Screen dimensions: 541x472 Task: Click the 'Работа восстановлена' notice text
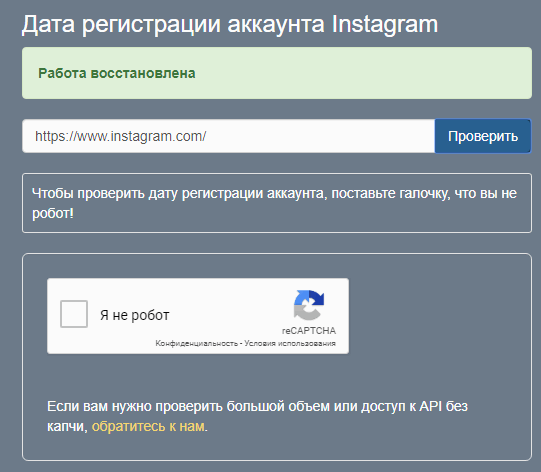(x=117, y=73)
